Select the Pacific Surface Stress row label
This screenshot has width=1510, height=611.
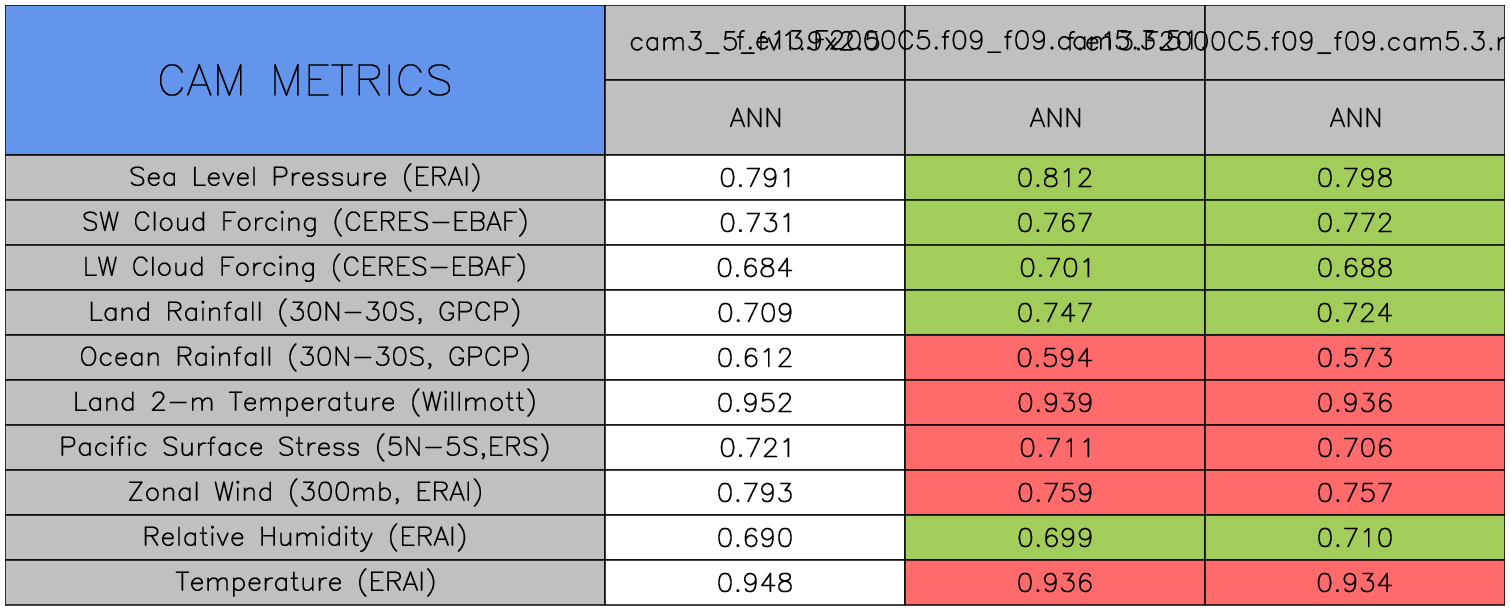tap(305, 448)
